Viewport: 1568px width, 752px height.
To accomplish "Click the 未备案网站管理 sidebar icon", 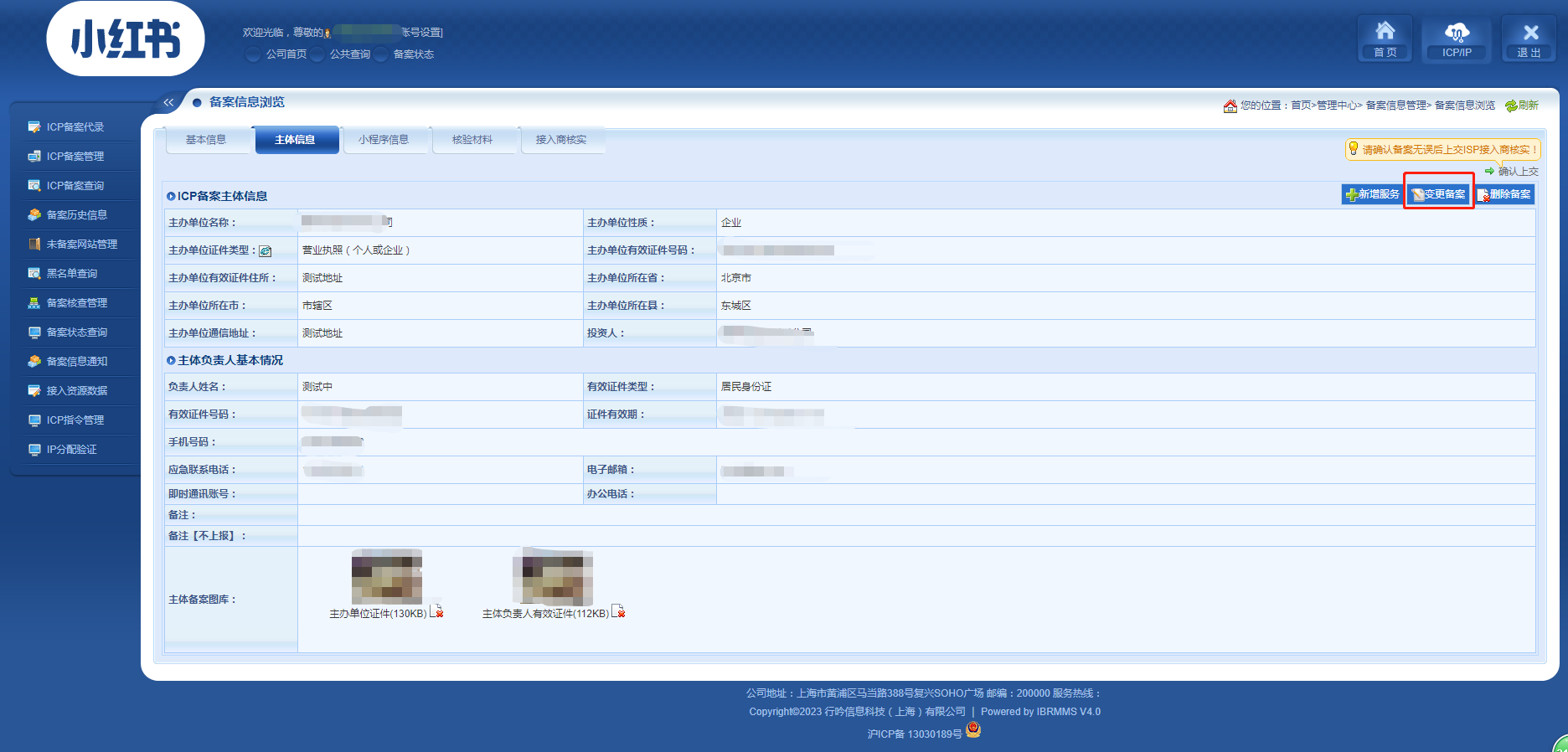I will pos(34,245).
